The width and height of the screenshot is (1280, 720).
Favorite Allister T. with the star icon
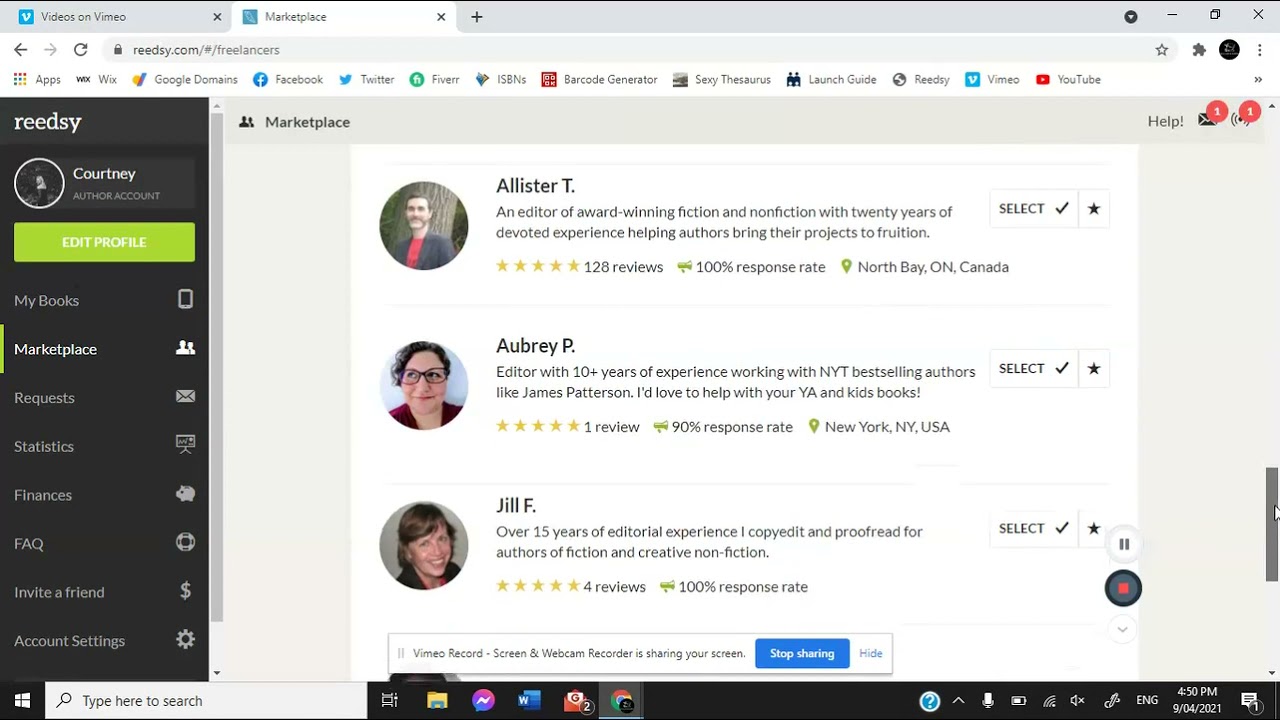point(1094,209)
